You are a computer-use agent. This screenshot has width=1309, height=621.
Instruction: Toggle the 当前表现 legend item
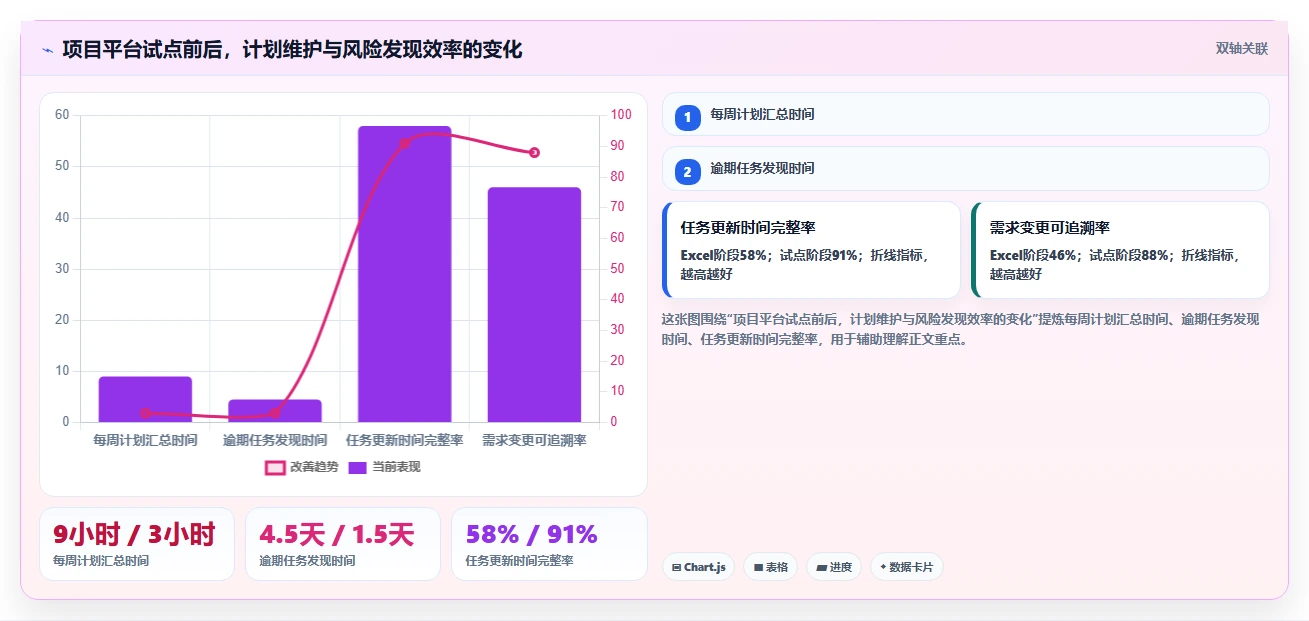384,467
